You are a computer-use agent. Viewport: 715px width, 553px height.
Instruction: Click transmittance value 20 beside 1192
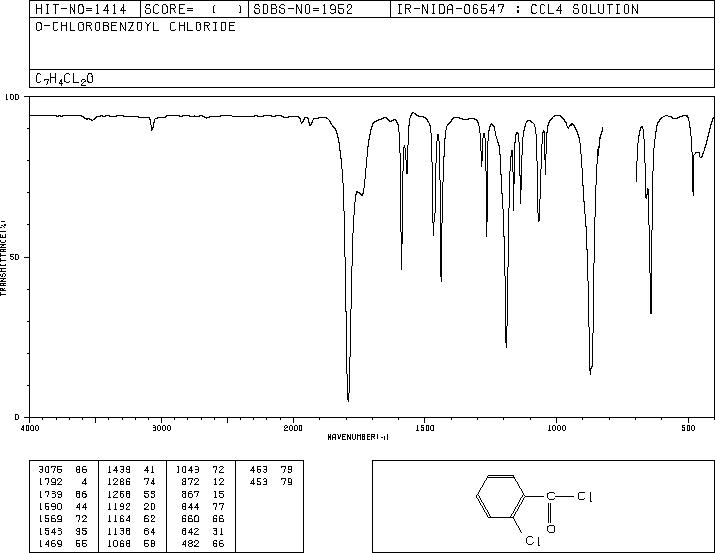point(150,506)
